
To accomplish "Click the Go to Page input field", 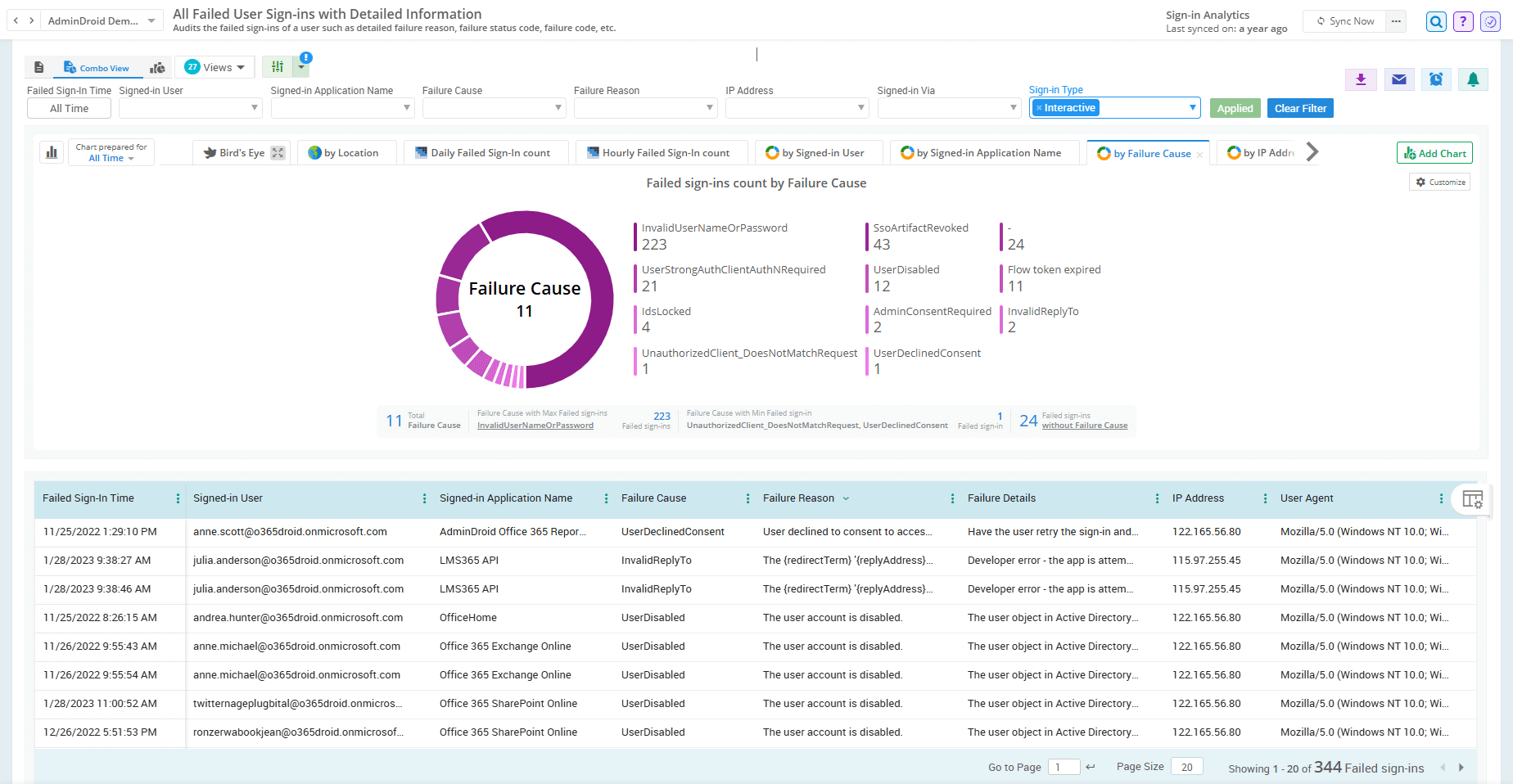I will (x=1064, y=767).
